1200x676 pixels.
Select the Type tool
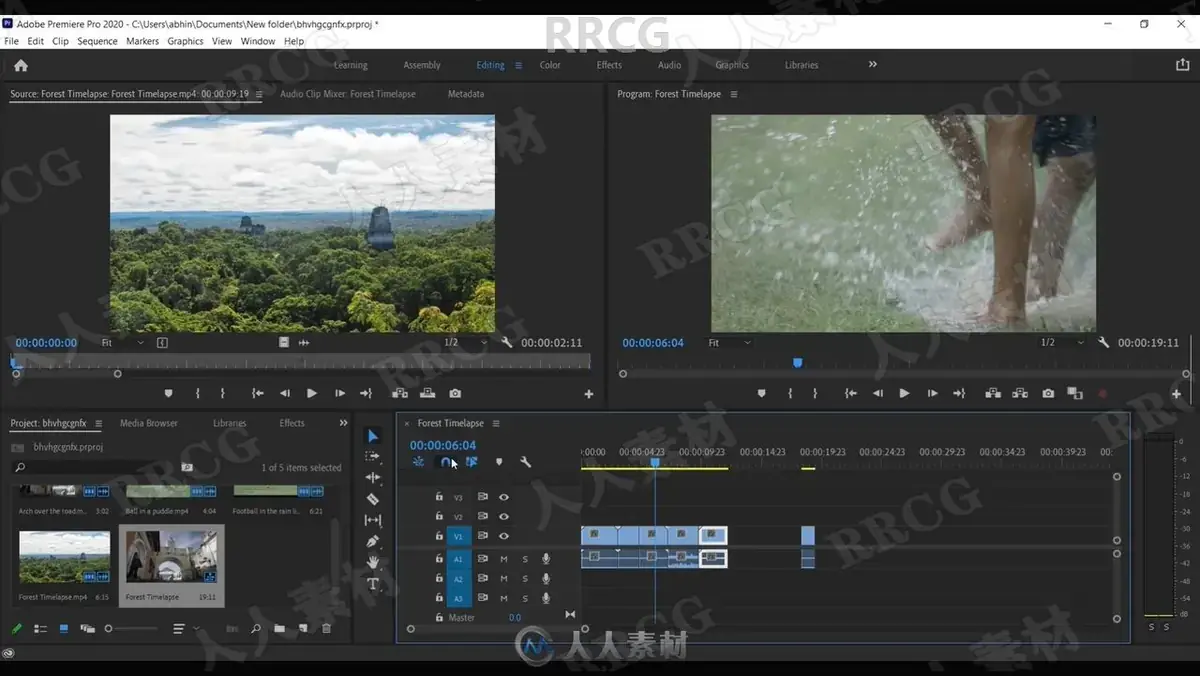pos(373,584)
